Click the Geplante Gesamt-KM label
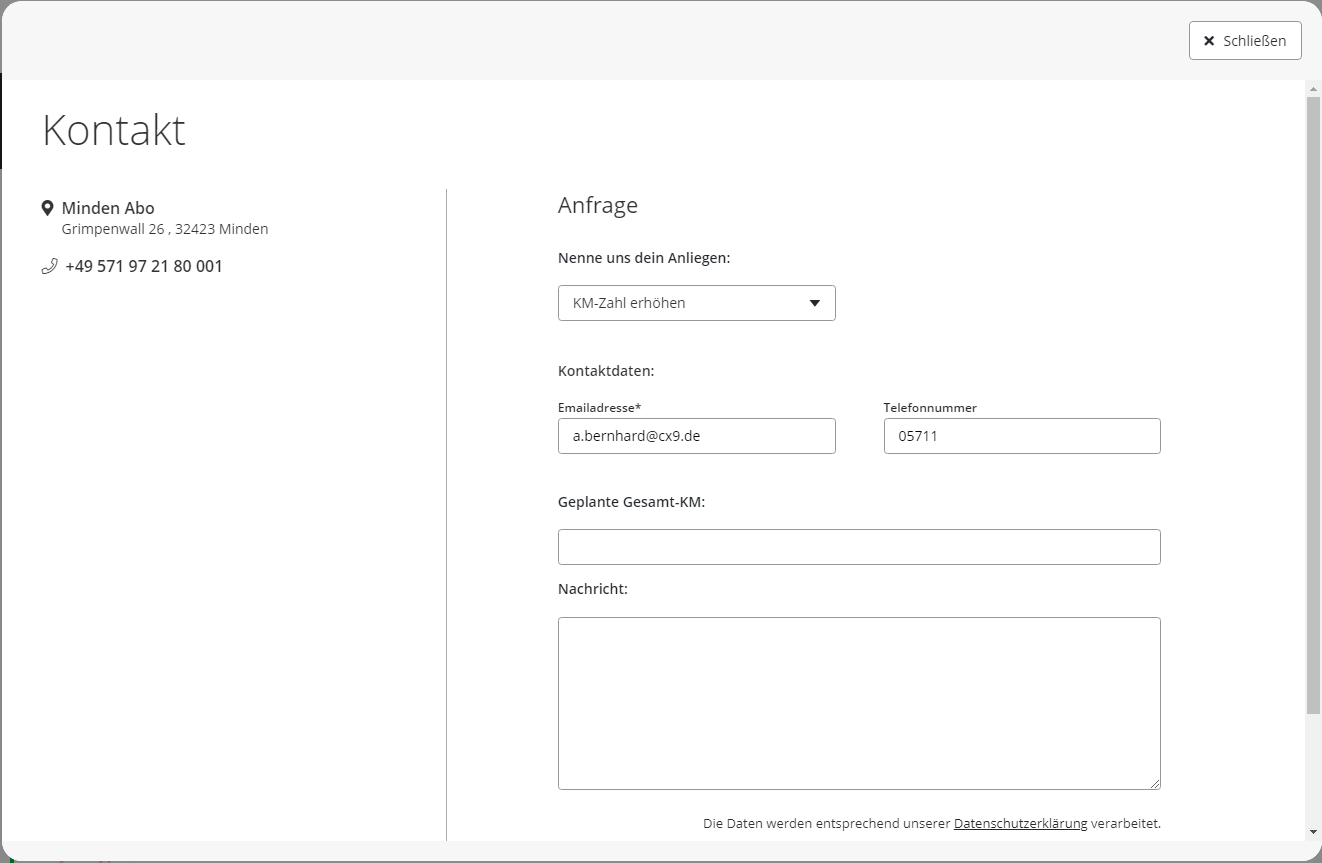 [631, 502]
